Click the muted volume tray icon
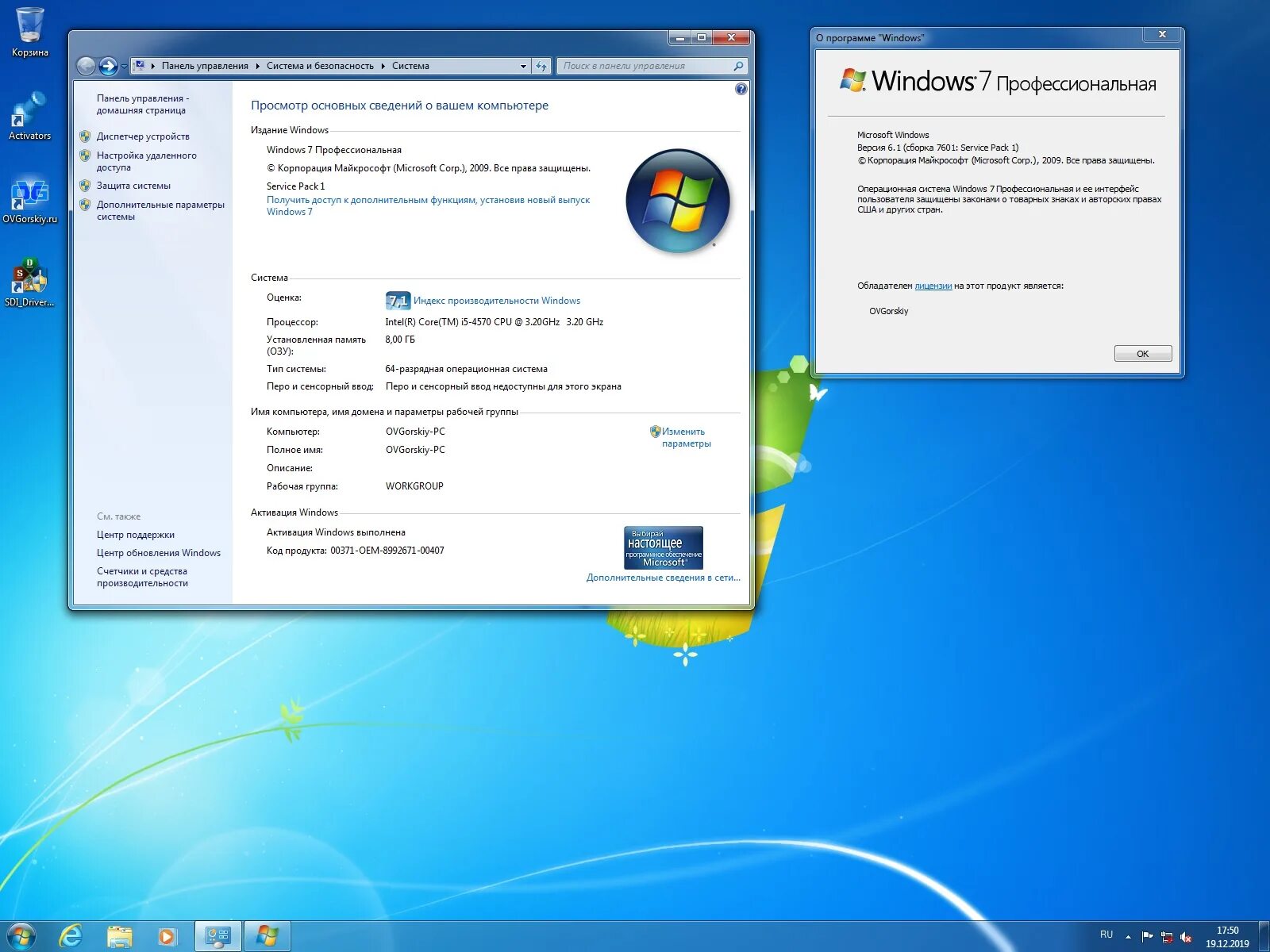The width and height of the screenshot is (1270, 952). pyautogui.click(x=1186, y=937)
